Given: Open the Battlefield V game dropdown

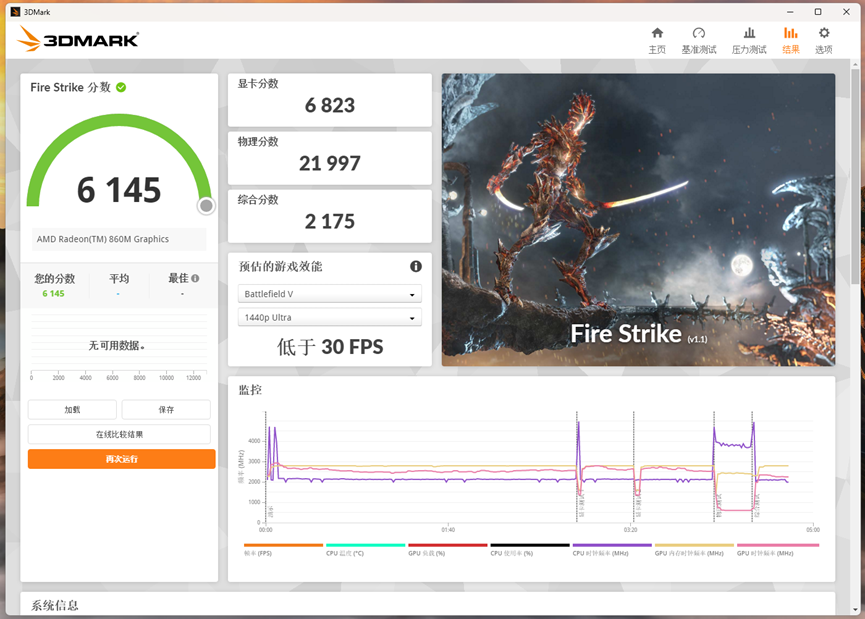Looking at the screenshot, I should pyautogui.click(x=329, y=294).
